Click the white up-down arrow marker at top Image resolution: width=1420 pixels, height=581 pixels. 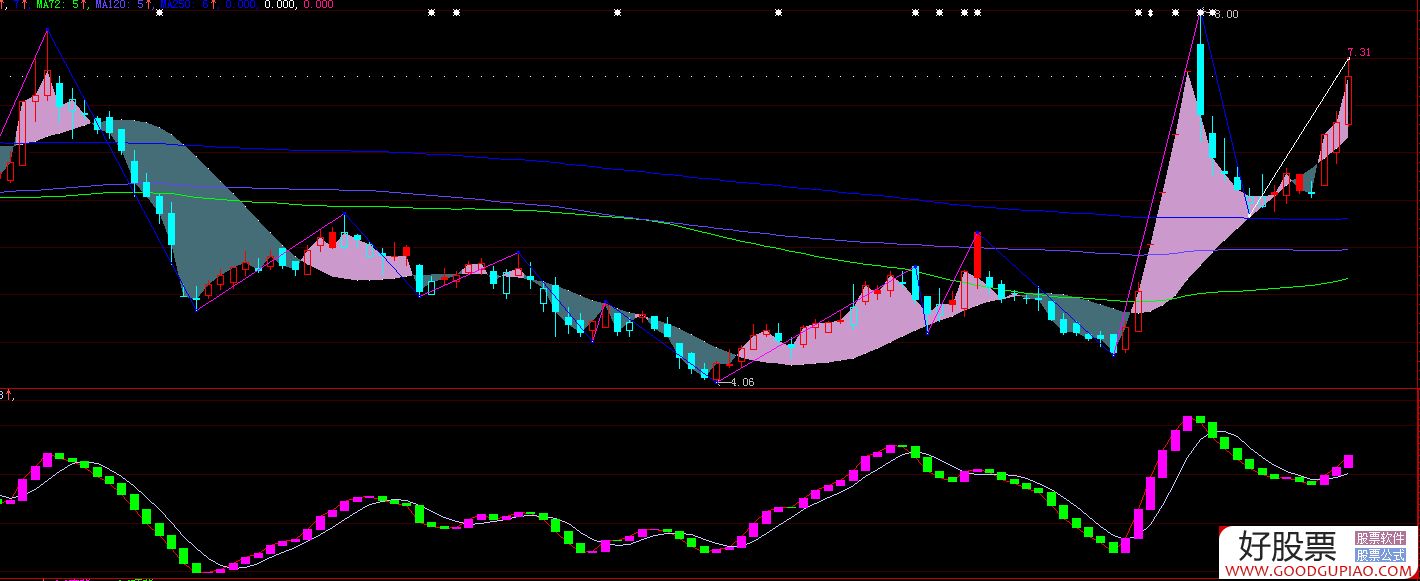pyautogui.click(x=1150, y=13)
